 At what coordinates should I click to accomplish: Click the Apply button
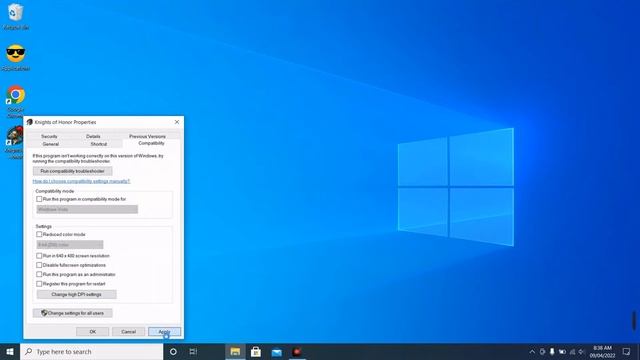point(164,332)
